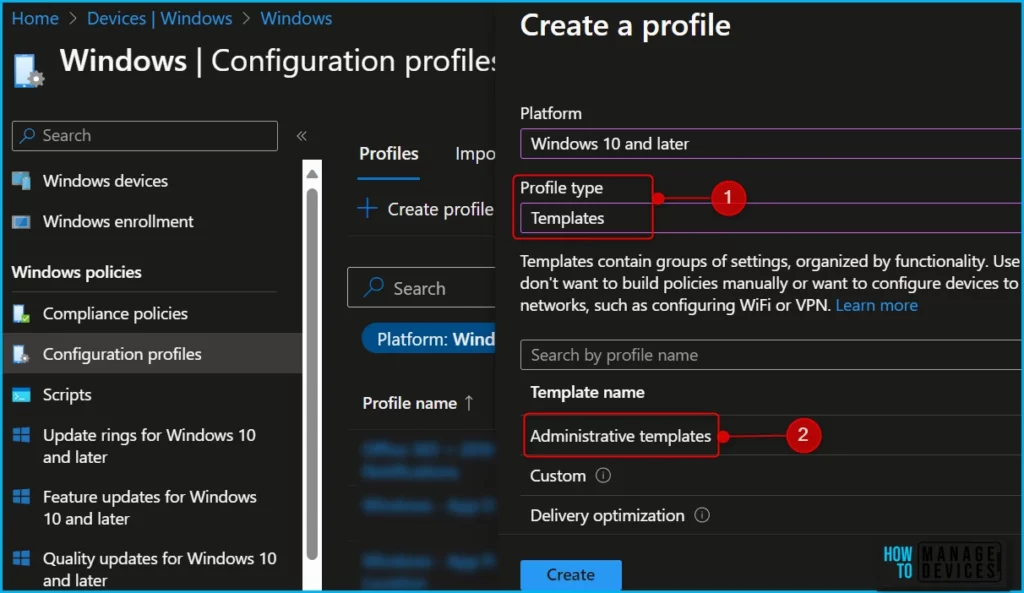This screenshot has height=593, width=1024.
Task: Collapse the sidebar with the double chevron
Action: tap(302, 136)
